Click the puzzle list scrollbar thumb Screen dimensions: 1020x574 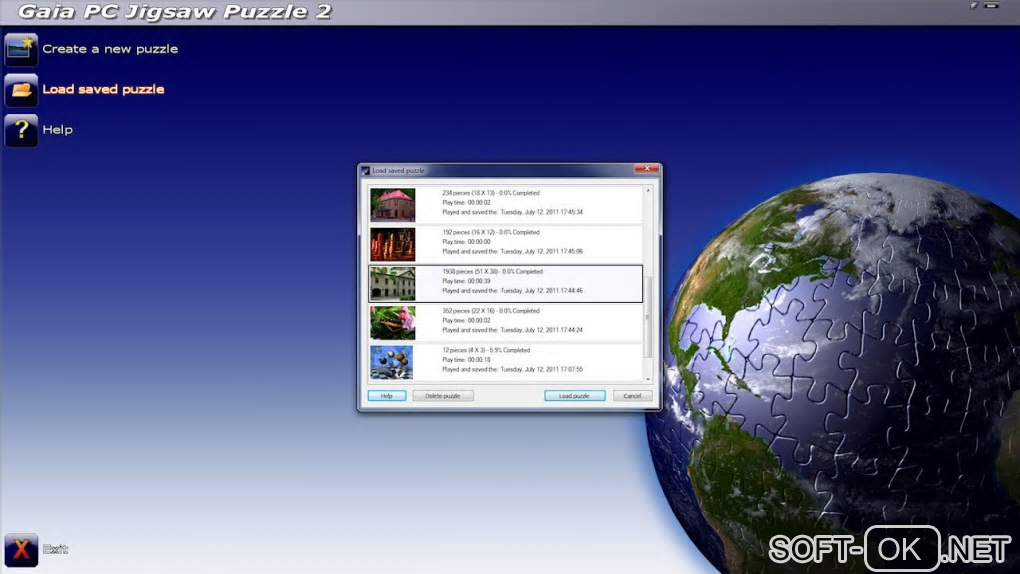648,316
